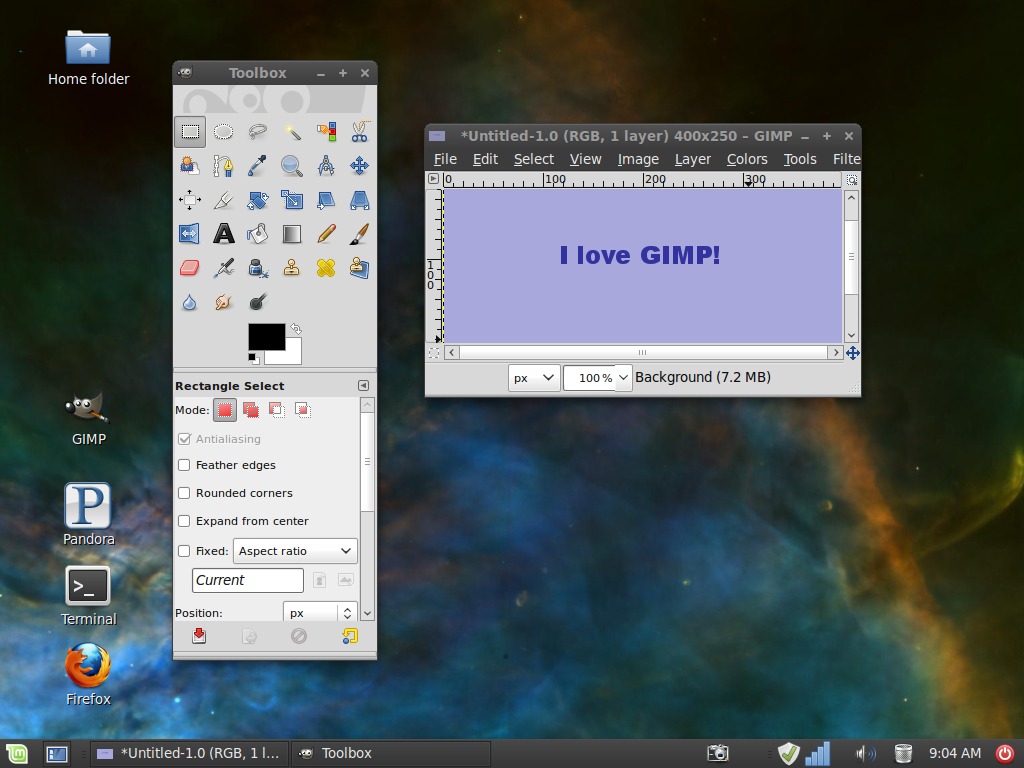Click Toolbox button in the taskbar
The height and width of the screenshot is (768, 1024).
click(x=392, y=753)
